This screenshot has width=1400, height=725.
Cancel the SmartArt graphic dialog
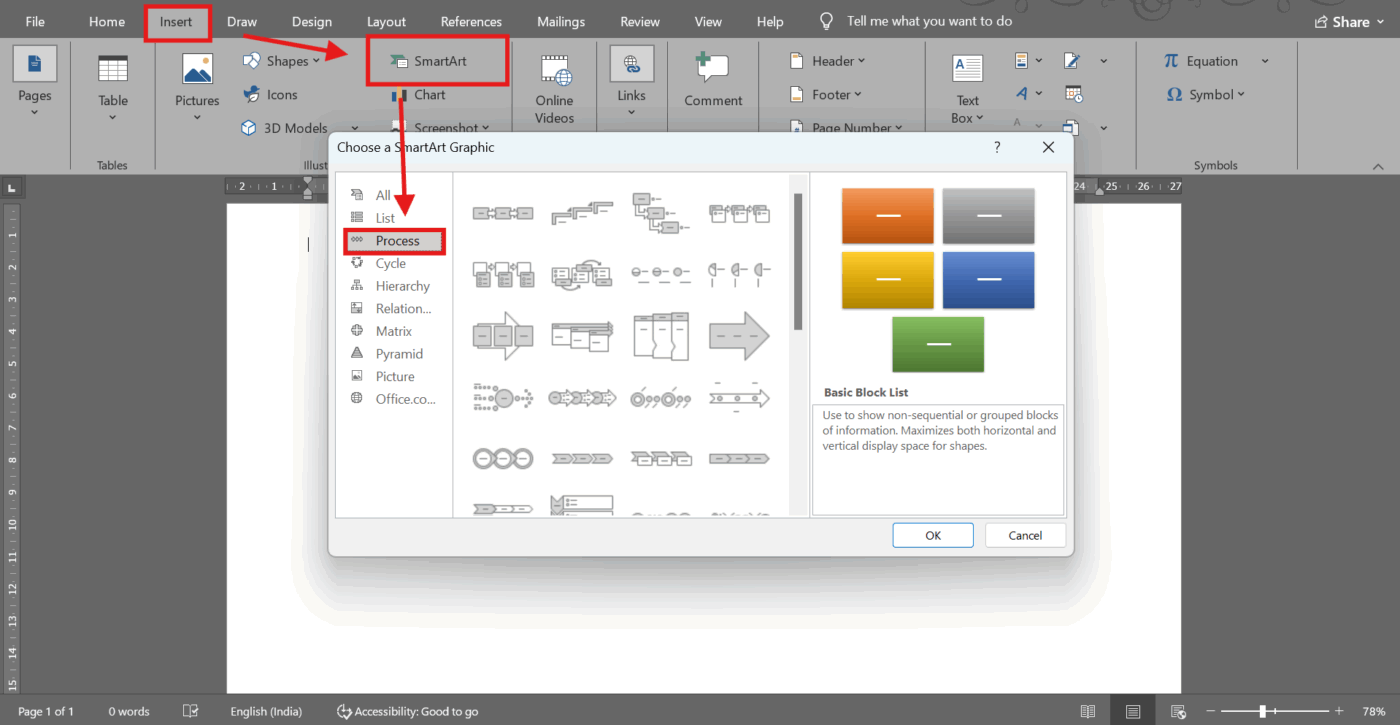1025,534
